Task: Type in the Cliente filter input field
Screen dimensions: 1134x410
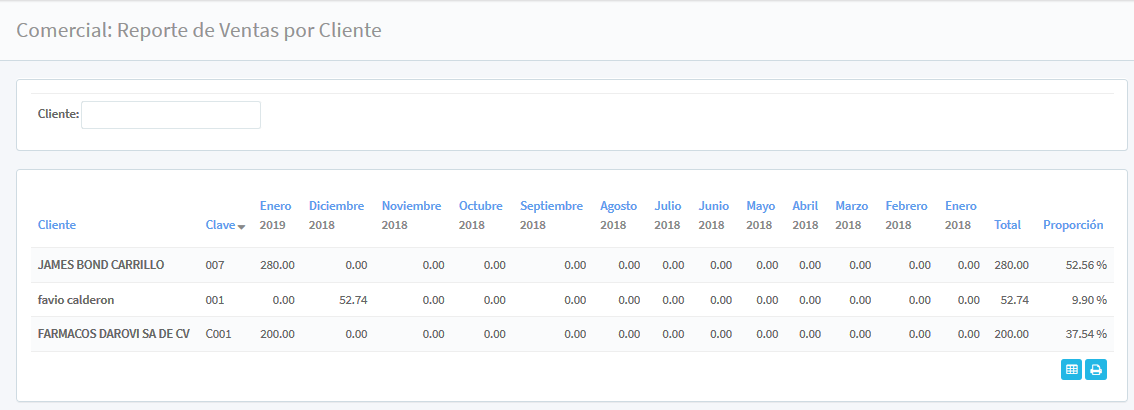Action: point(171,115)
